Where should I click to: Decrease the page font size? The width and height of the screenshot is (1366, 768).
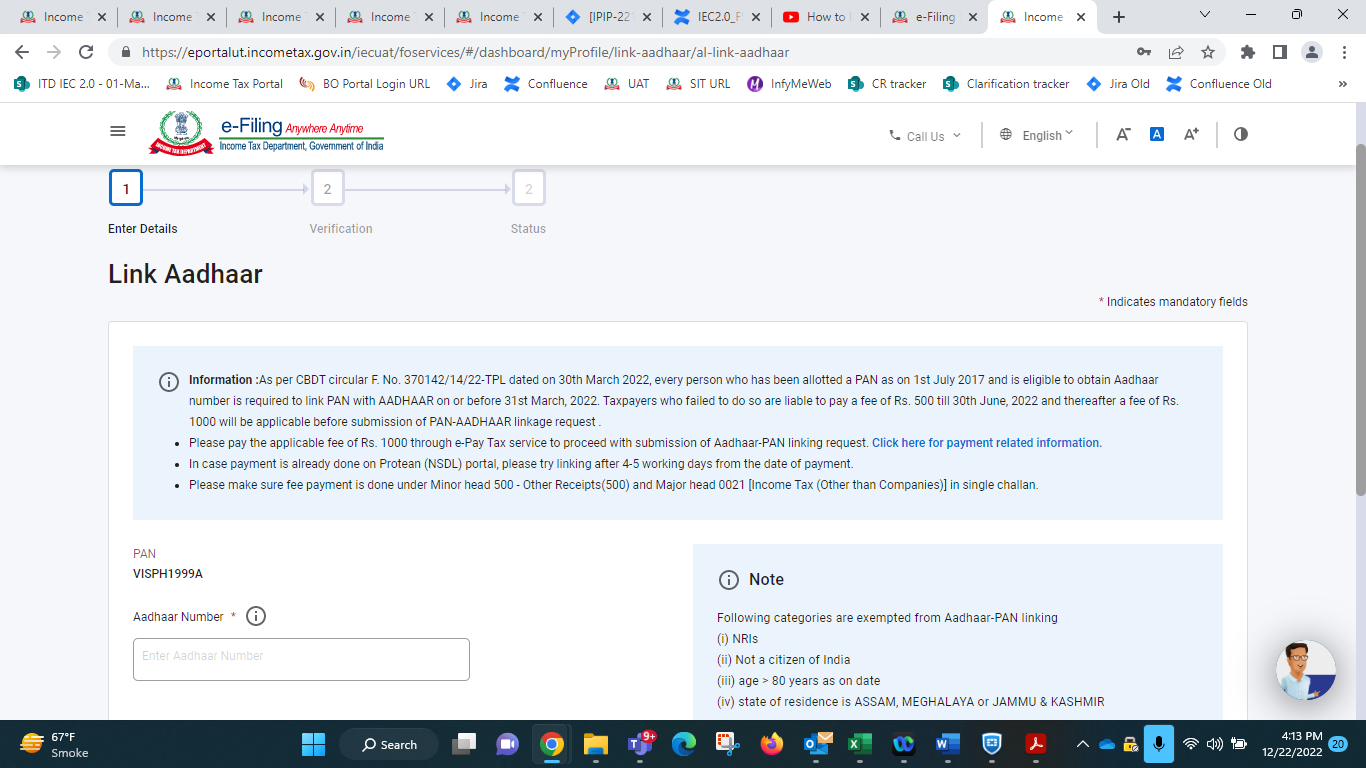click(x=1121, y=133)
